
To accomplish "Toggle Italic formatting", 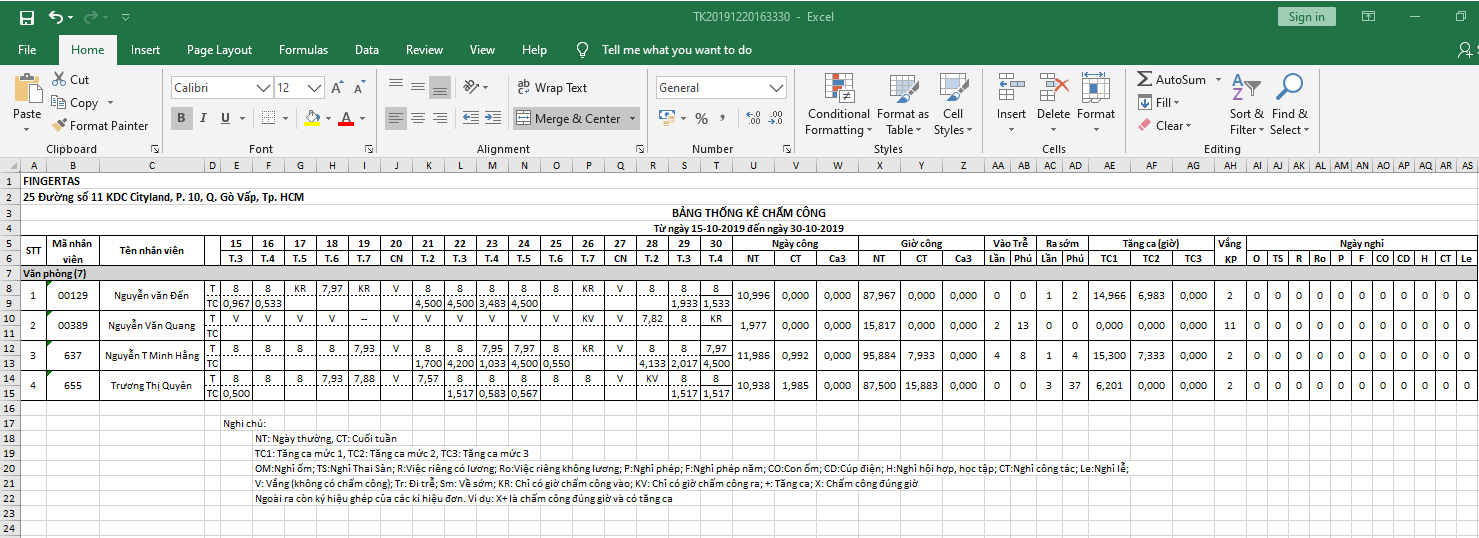I will (204, 118).
